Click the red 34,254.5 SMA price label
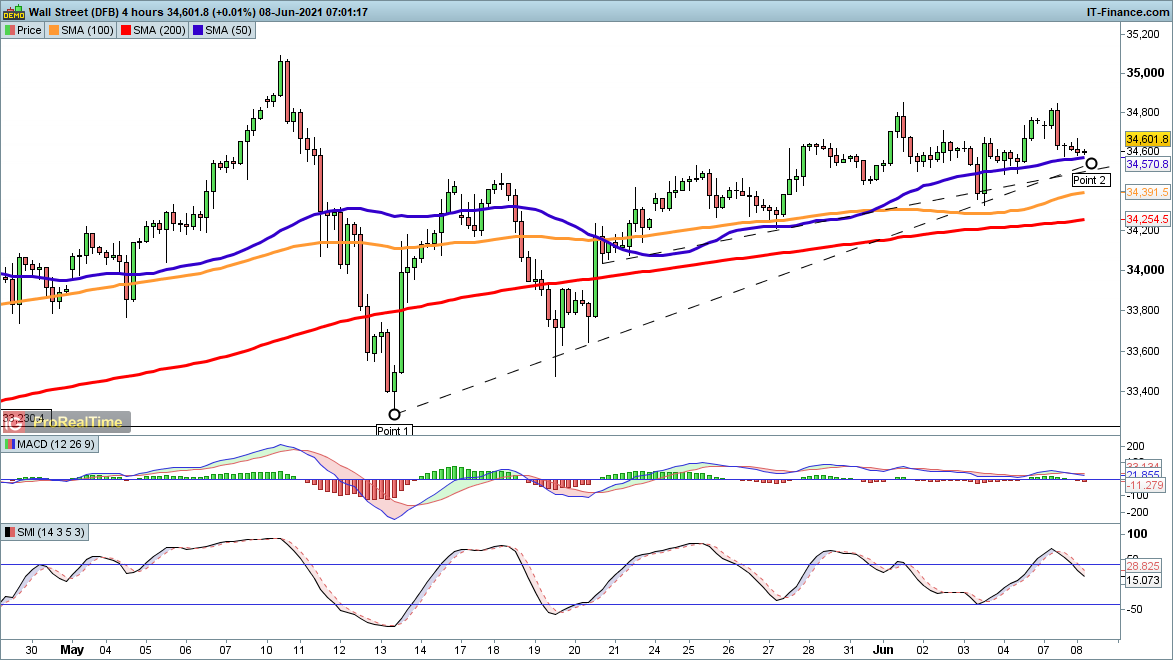 pos(1147,218)
